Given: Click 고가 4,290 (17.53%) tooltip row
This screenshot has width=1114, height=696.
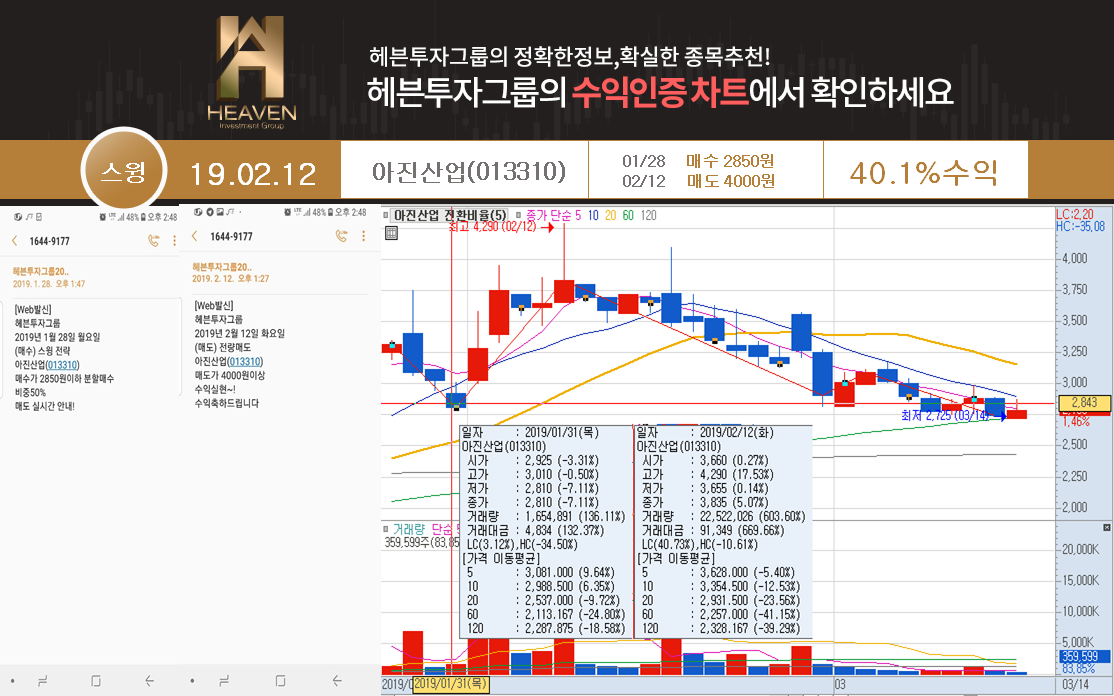Looking at the screenshot, I should [x=708, y=474].
